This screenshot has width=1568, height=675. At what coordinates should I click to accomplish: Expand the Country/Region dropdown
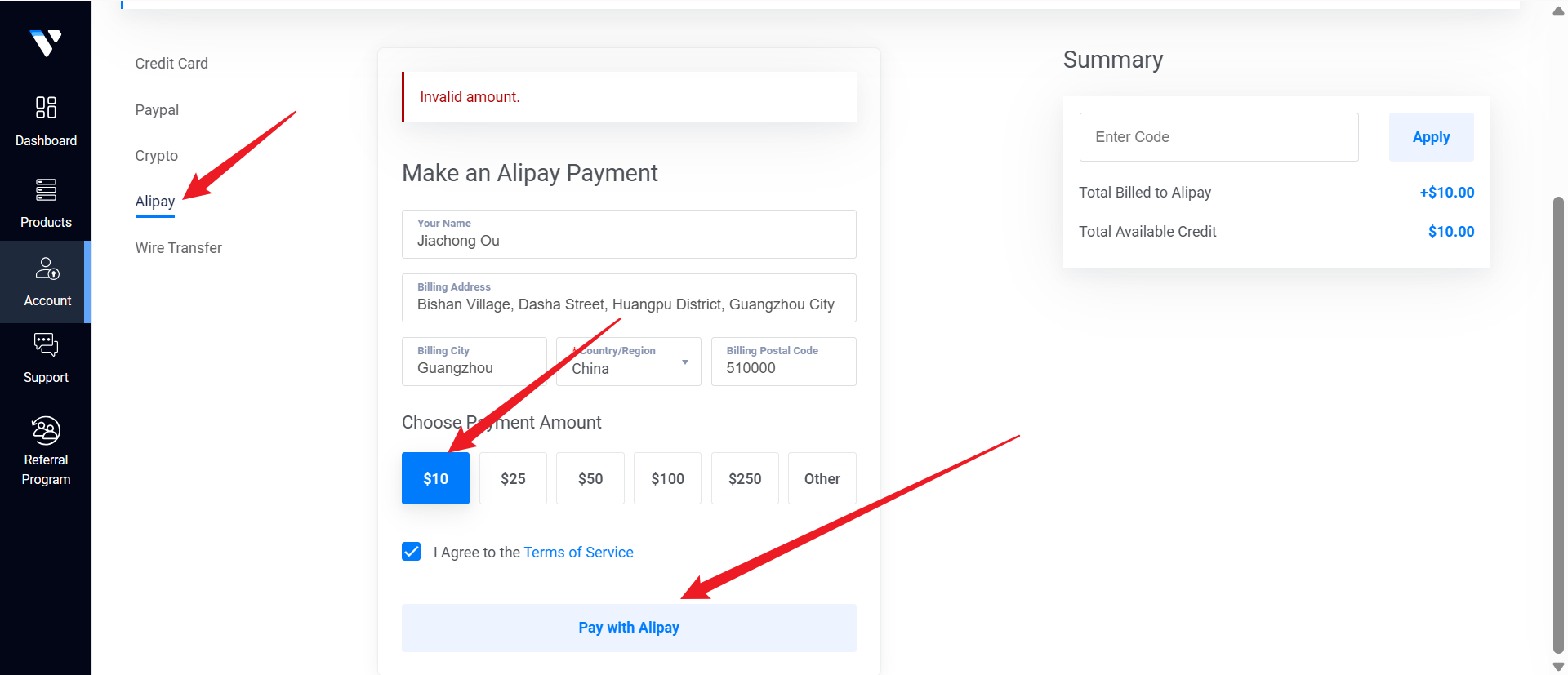(629, 362)
